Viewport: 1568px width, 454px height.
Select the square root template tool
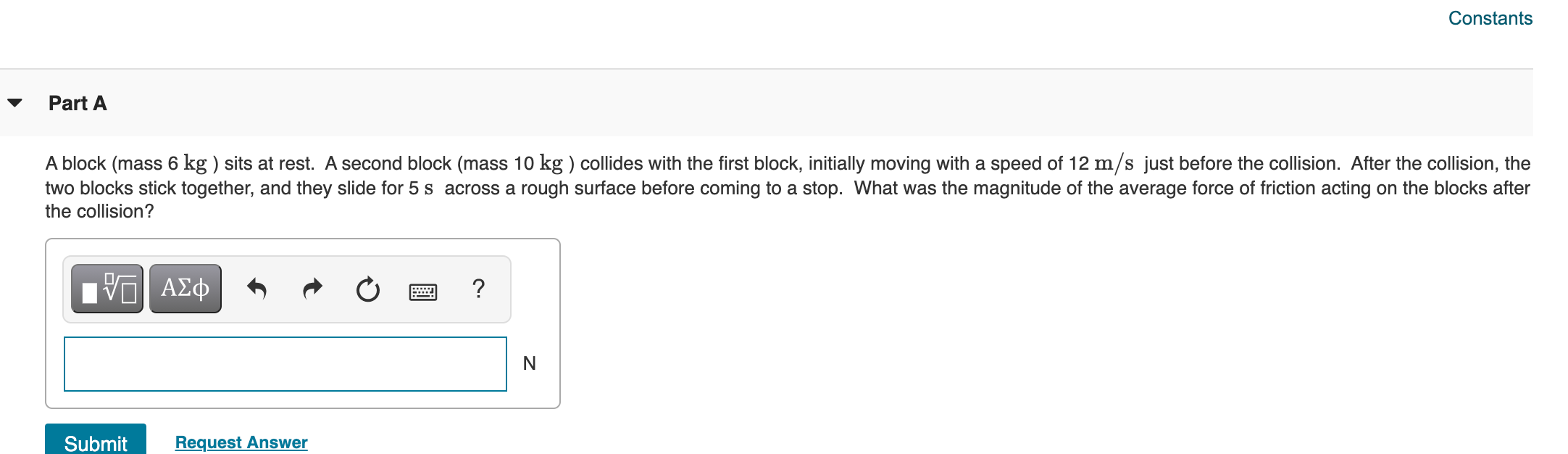[x=107, y=289]
